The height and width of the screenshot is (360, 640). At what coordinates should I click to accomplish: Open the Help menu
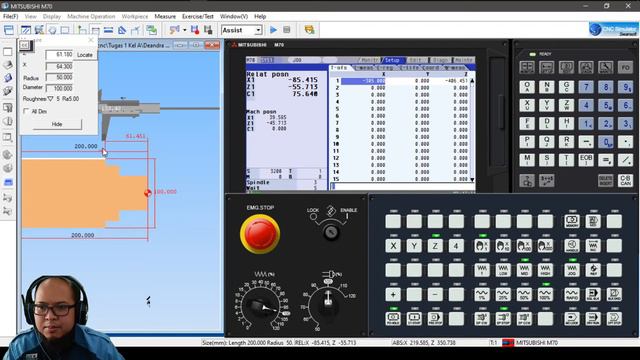260,16
